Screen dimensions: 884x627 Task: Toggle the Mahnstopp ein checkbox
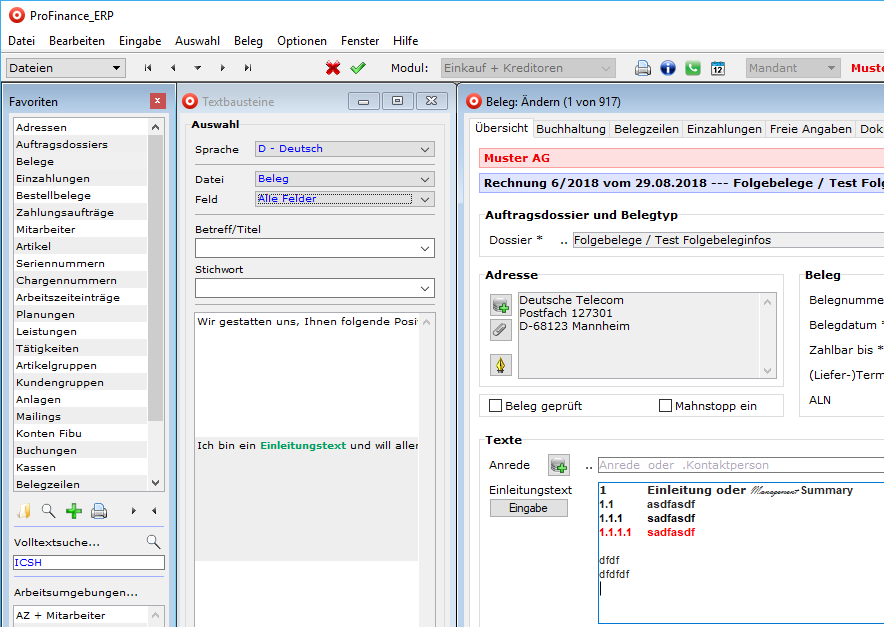pyautogui.click(x=666, y=406)
